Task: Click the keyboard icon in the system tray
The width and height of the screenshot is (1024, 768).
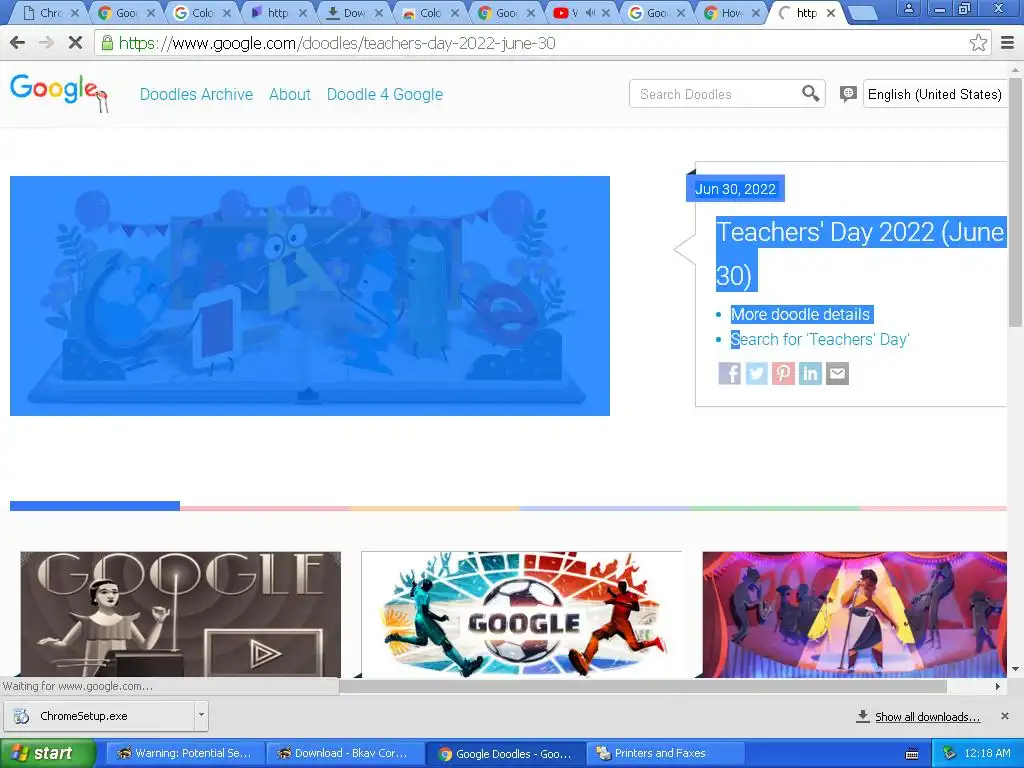Action: pyautogui.click(x=912, y=754)
